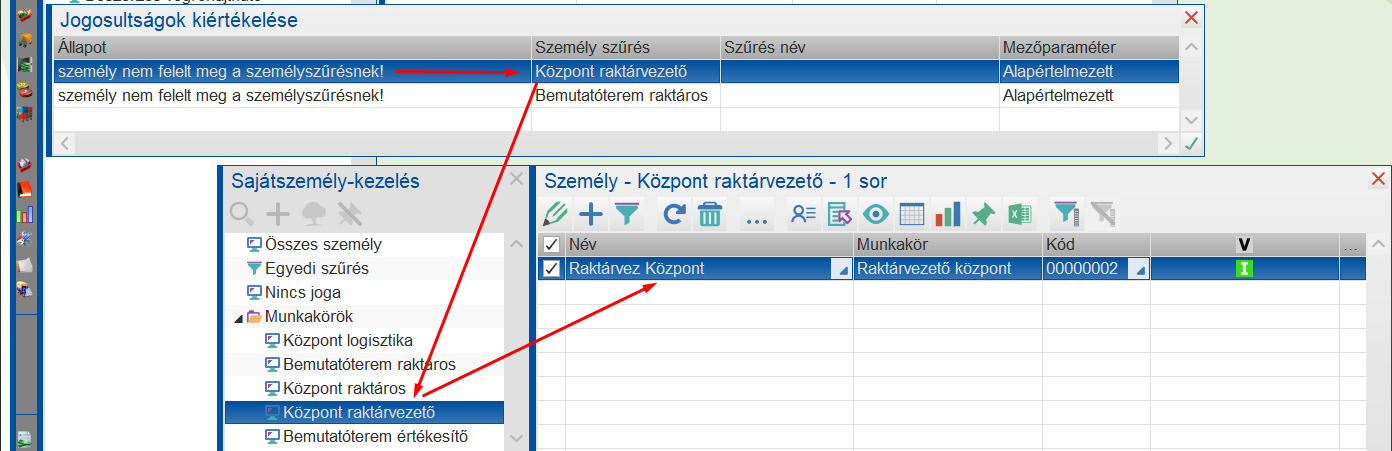Viewport: 1392px width, 451px height.
Task: Click the search magnifier in Sajátszemély-kezelés
Action: [242, 213]
